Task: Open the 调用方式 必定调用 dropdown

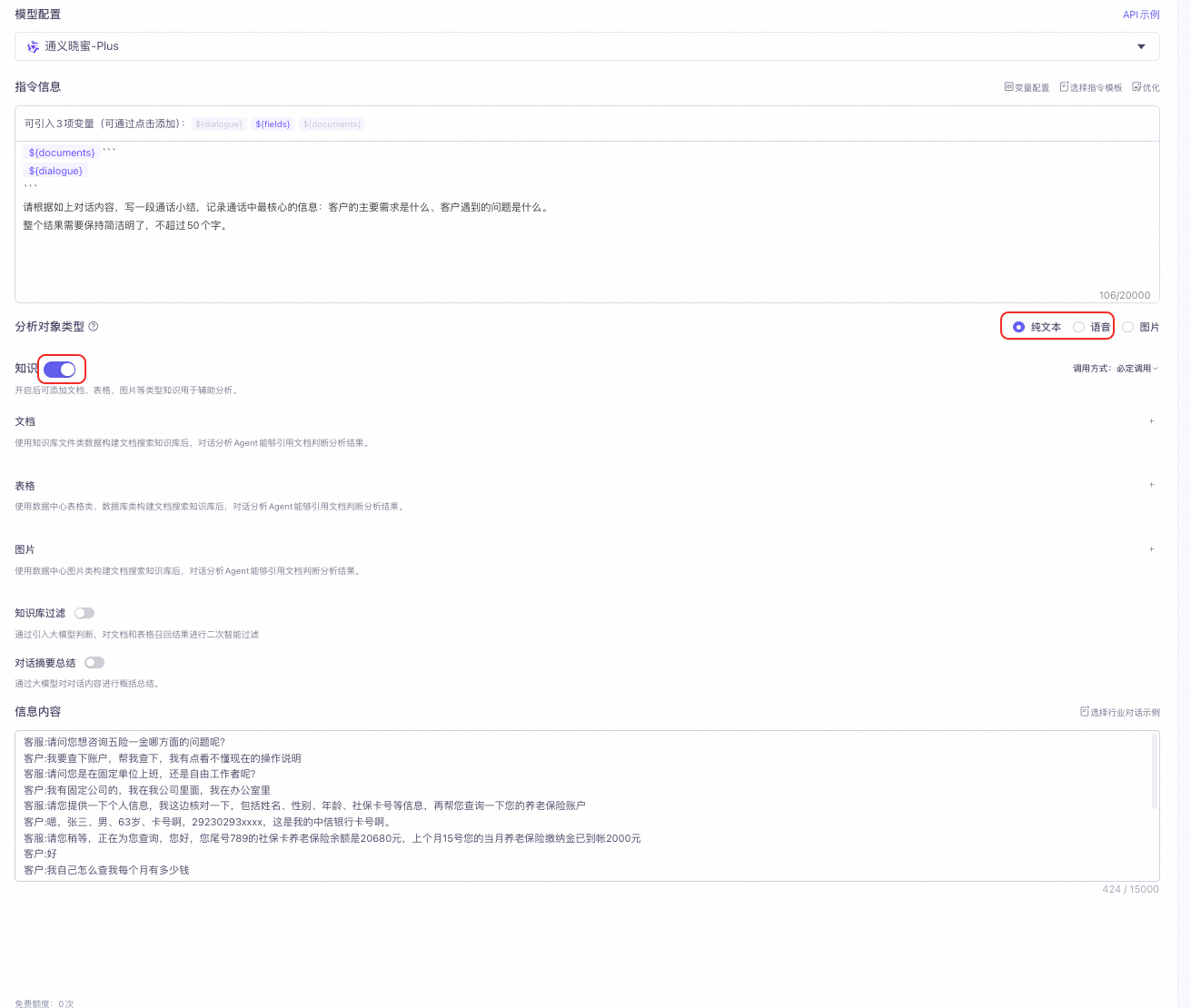Action: tap(1116, 369)
